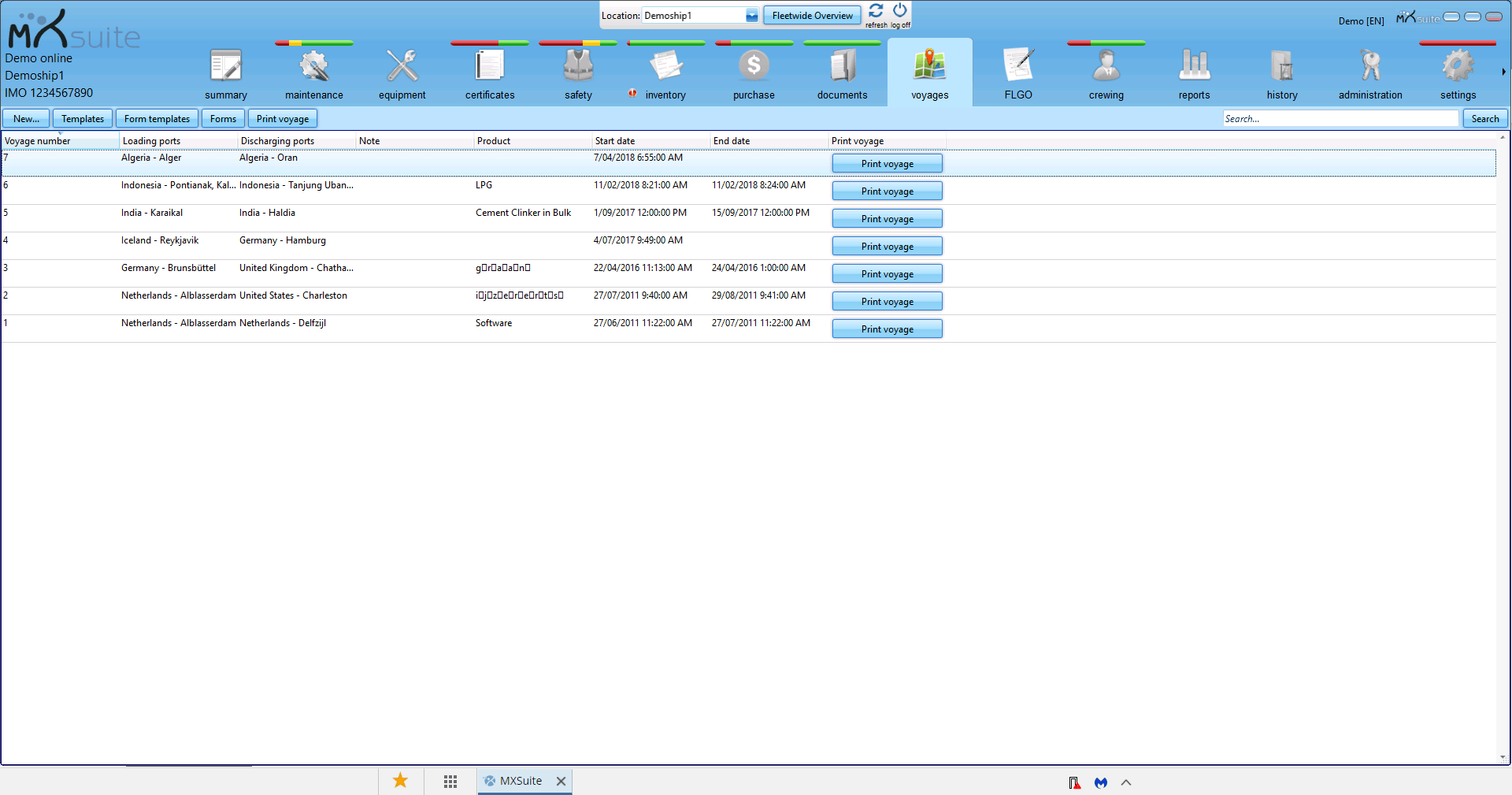Viewport: 1512px width, 795px height.
Task: Open the Templates tab
Action: (83, 119)
